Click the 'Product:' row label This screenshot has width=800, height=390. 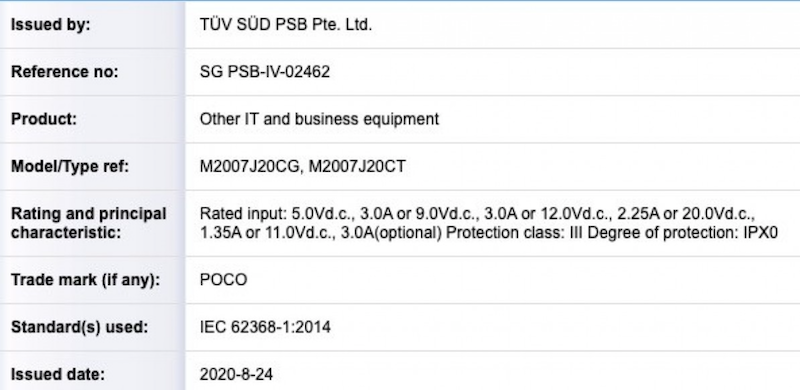click(43, 119)
